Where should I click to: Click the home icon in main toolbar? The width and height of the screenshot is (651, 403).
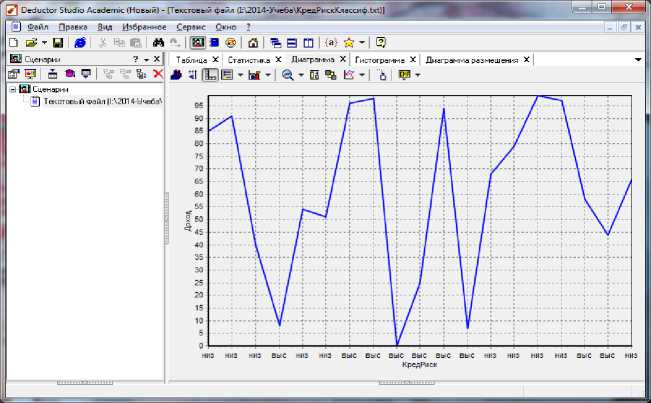[x=253, y=43]
